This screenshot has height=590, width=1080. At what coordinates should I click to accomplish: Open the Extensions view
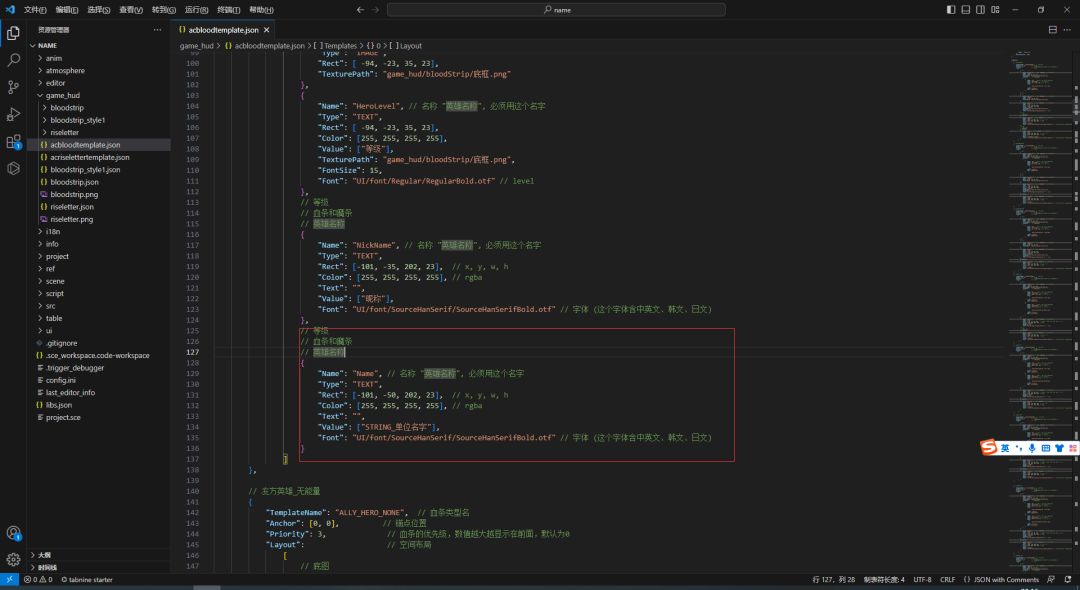pos(13,142)
